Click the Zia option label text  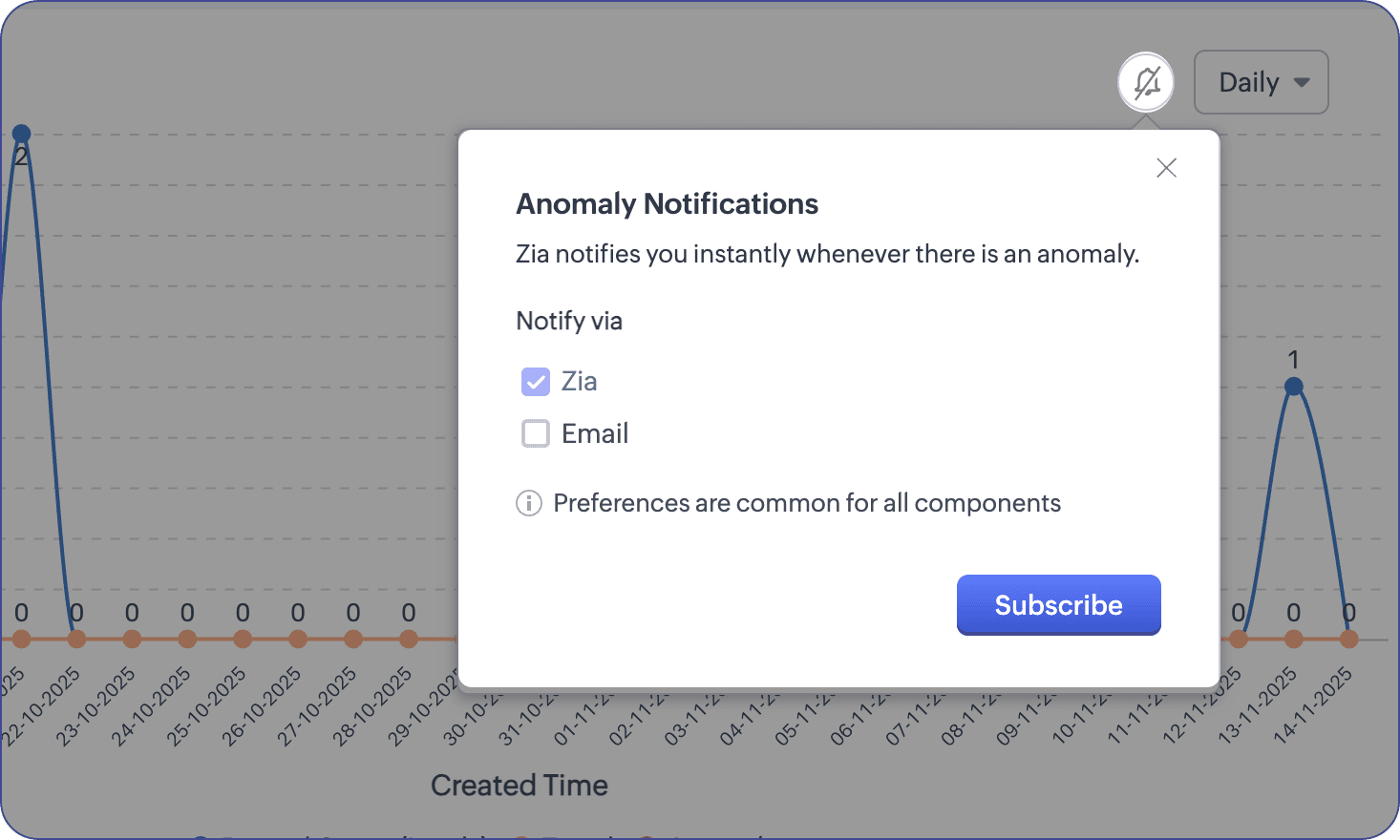[x=579, y=382]
